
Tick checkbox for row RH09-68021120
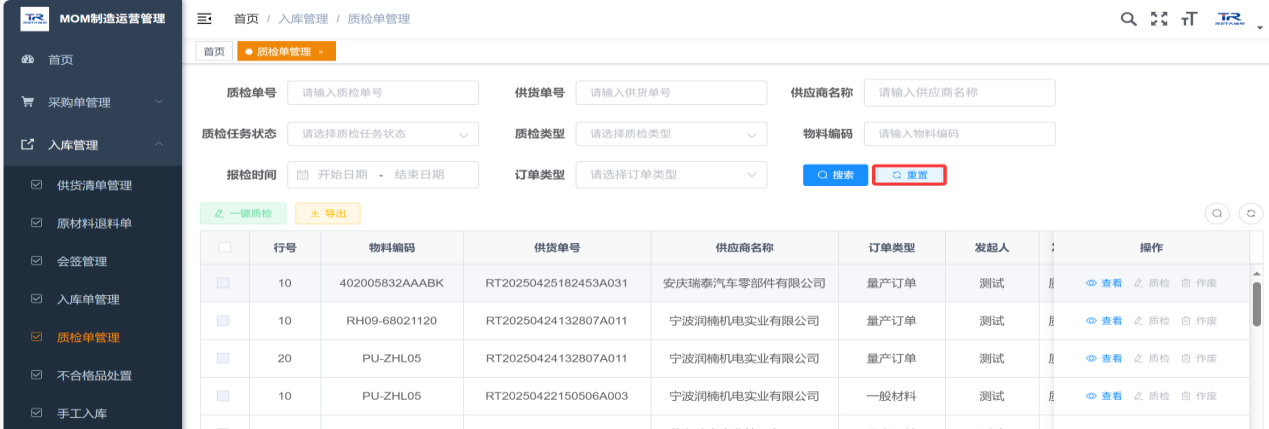coord(224,321)
